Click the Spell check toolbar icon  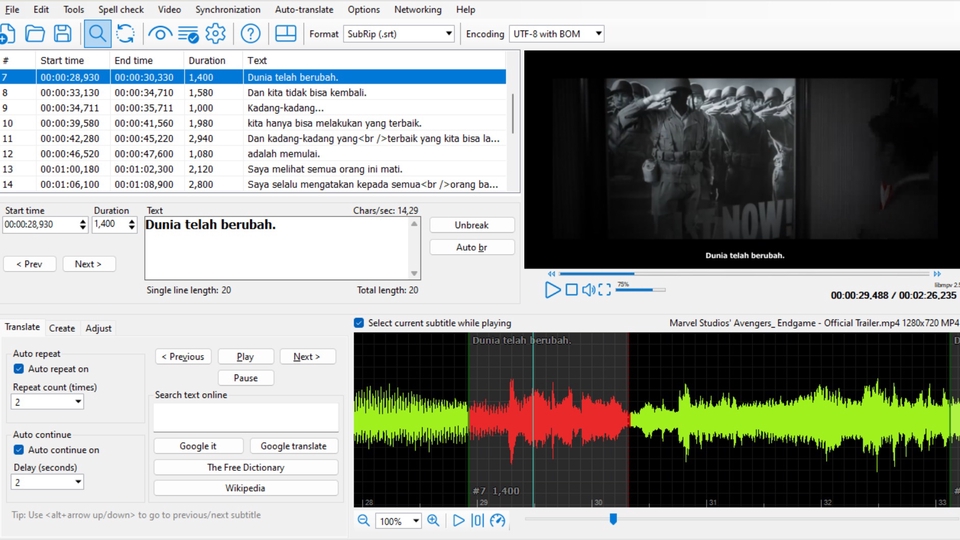pos(189,34)
